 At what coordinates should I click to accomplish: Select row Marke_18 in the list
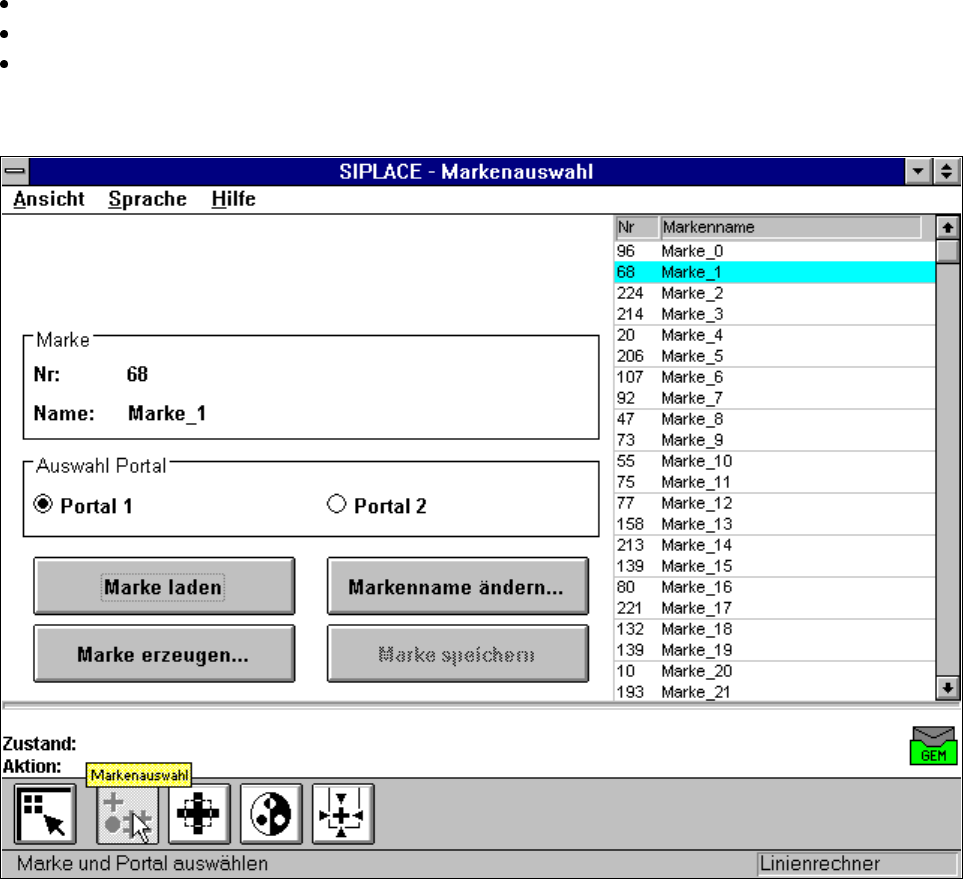click(x=775, y=629)
